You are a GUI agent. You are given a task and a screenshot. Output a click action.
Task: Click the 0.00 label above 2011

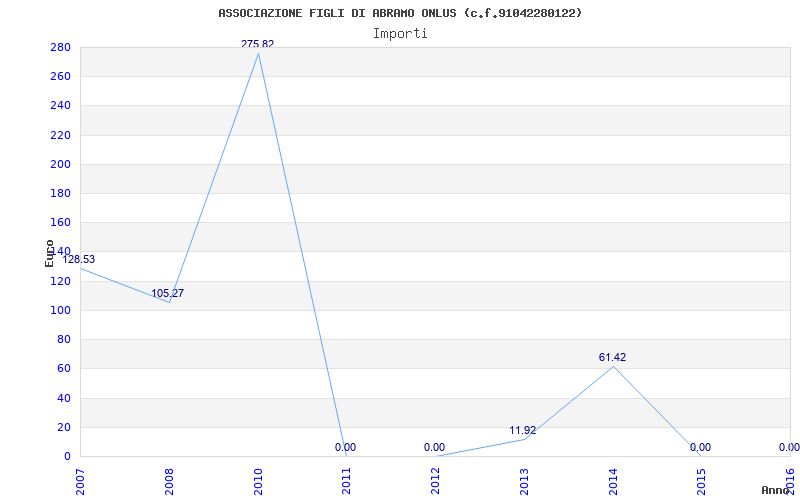pos(345,447)
